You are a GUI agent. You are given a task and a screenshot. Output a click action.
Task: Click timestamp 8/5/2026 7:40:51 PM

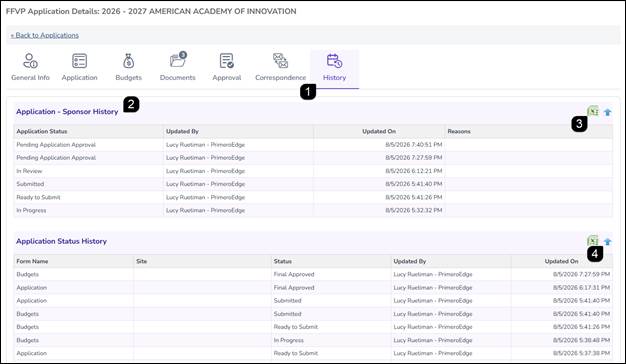pyautogui.click(x=414, y=144)
